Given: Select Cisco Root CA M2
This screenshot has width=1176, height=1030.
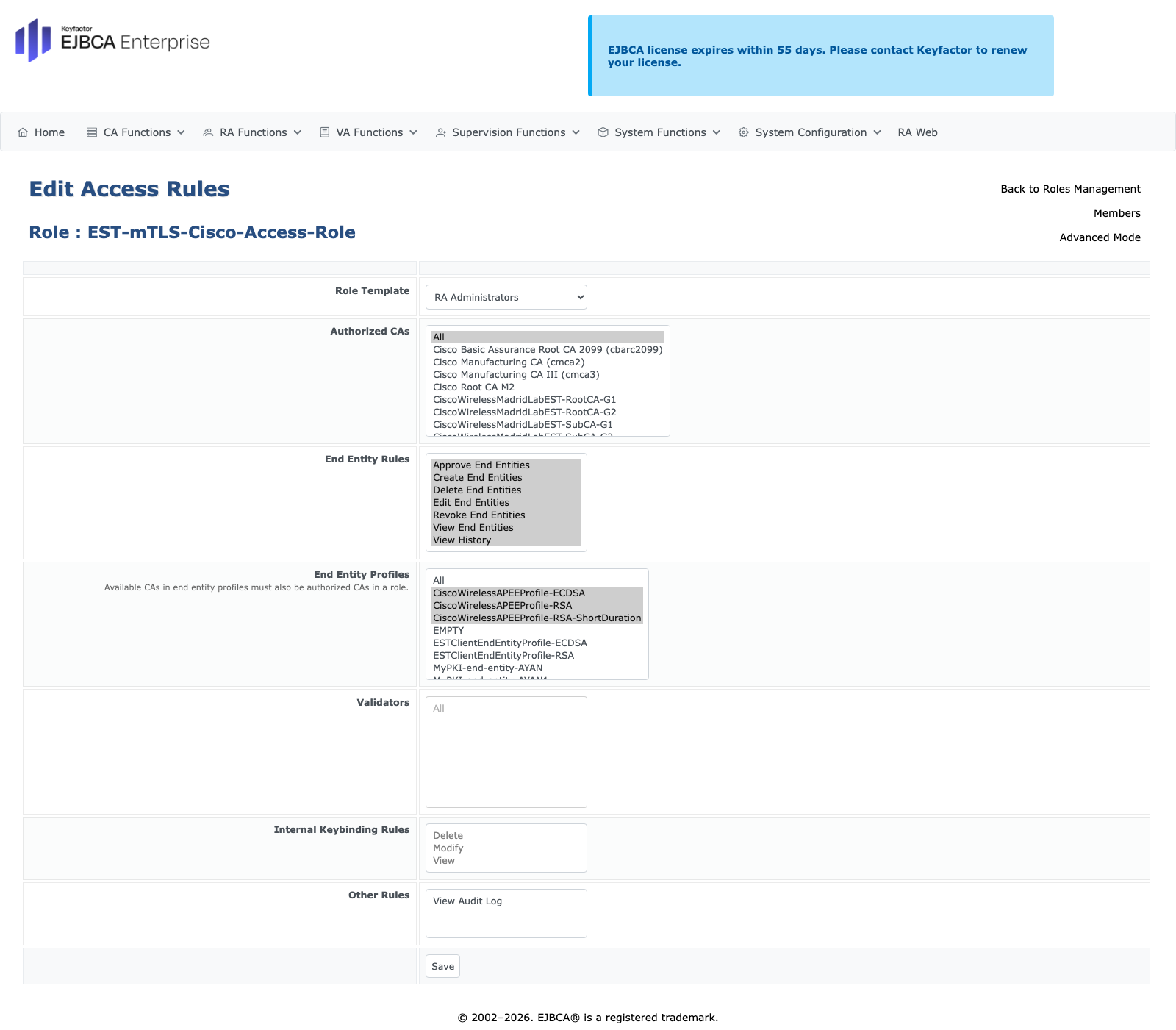Looking at the screenshot, I should pos(548,387).
